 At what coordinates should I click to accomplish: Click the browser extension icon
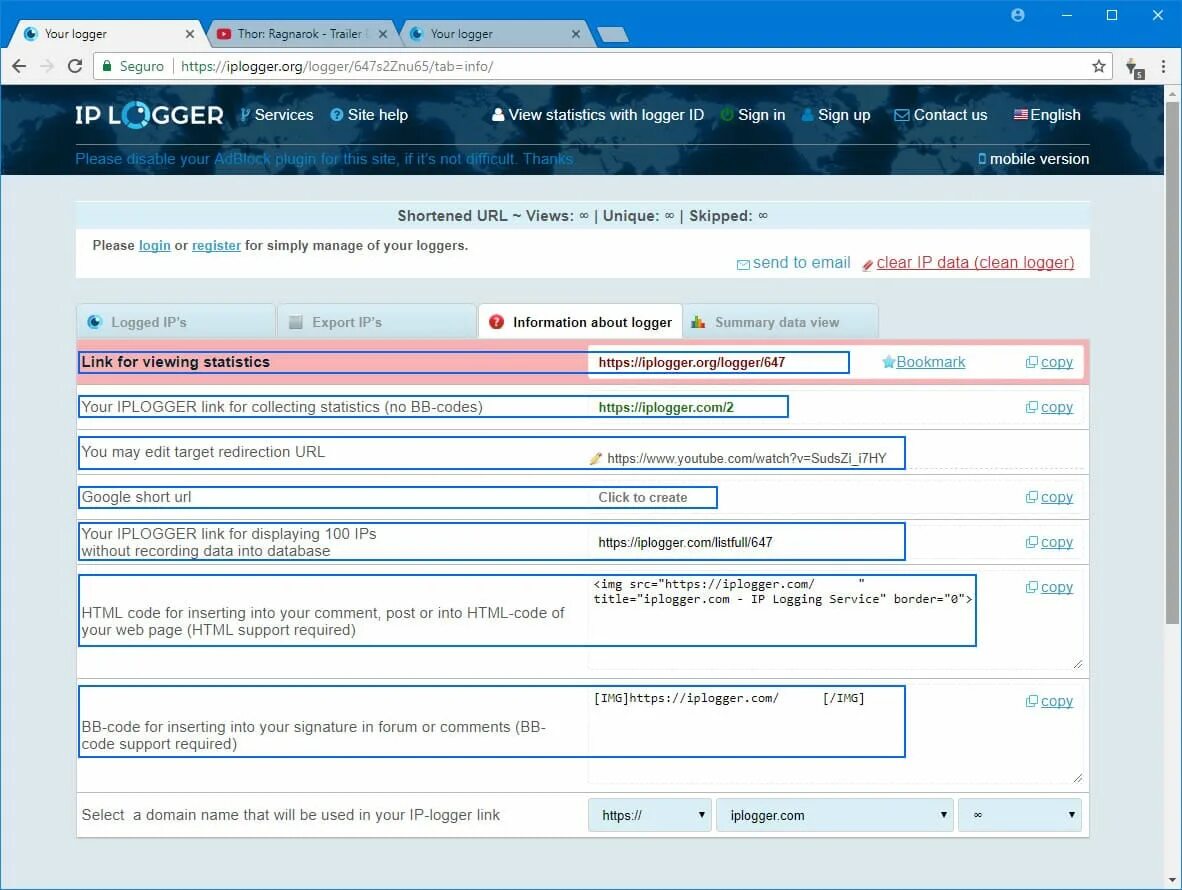click(x=1135, y=68)
